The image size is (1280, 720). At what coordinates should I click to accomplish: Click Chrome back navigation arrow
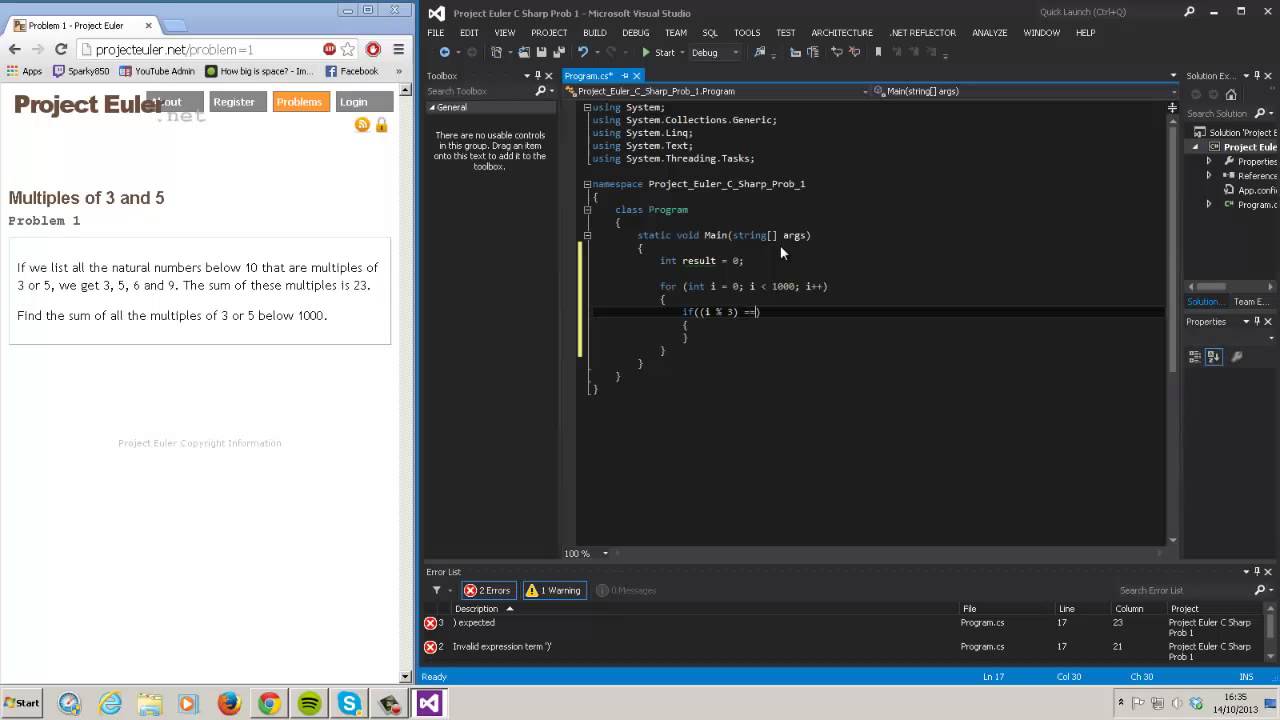(15, 49)
